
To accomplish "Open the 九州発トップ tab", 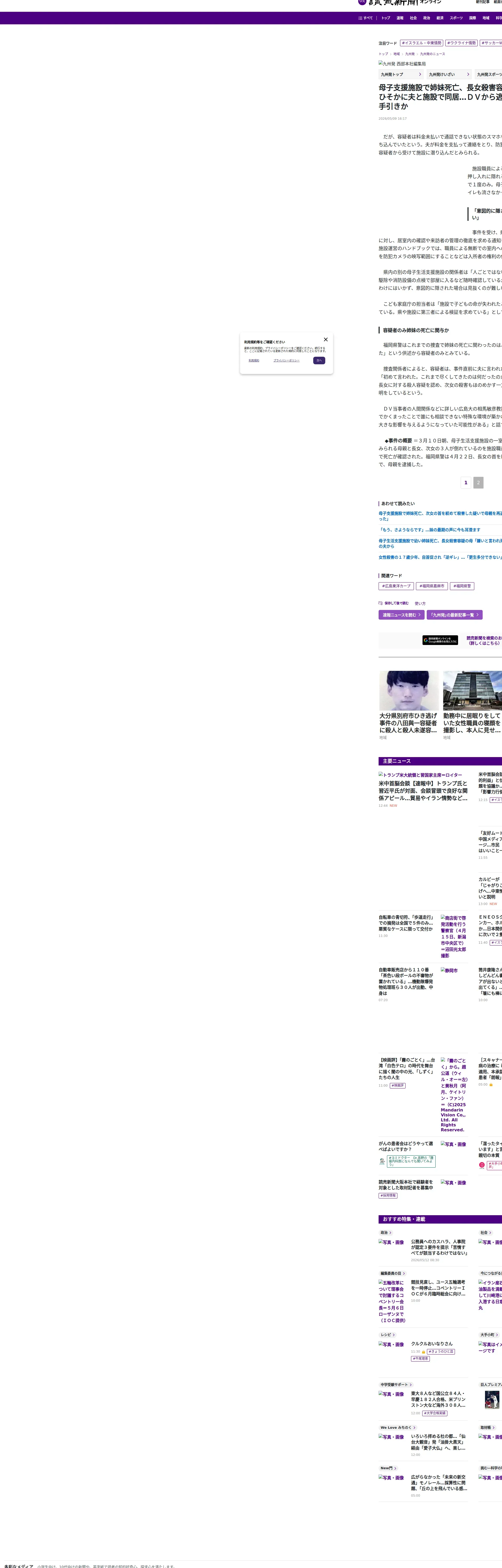I will (x=401, y=74).
